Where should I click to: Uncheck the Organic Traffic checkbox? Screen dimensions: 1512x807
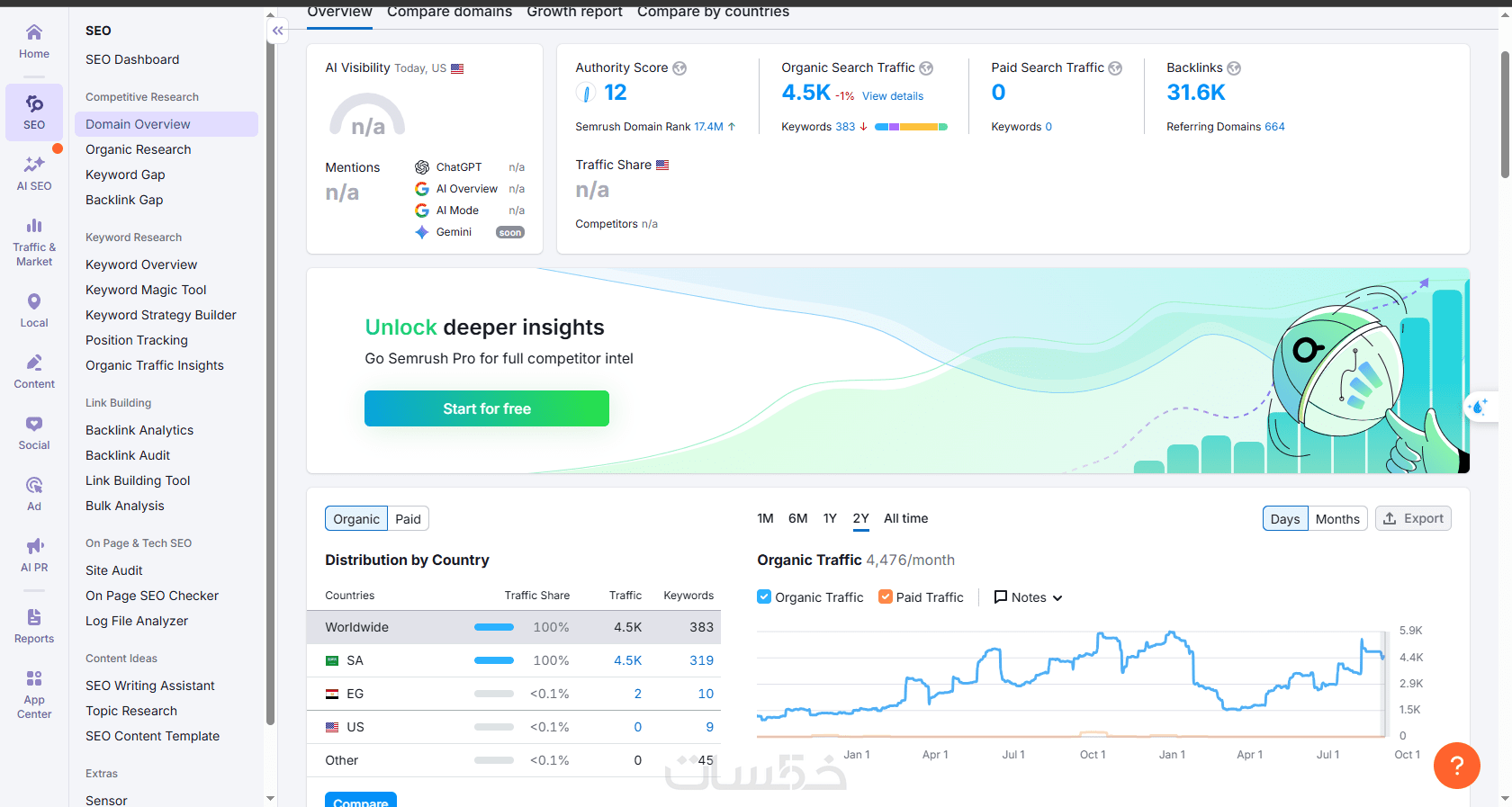click(764, 596)
